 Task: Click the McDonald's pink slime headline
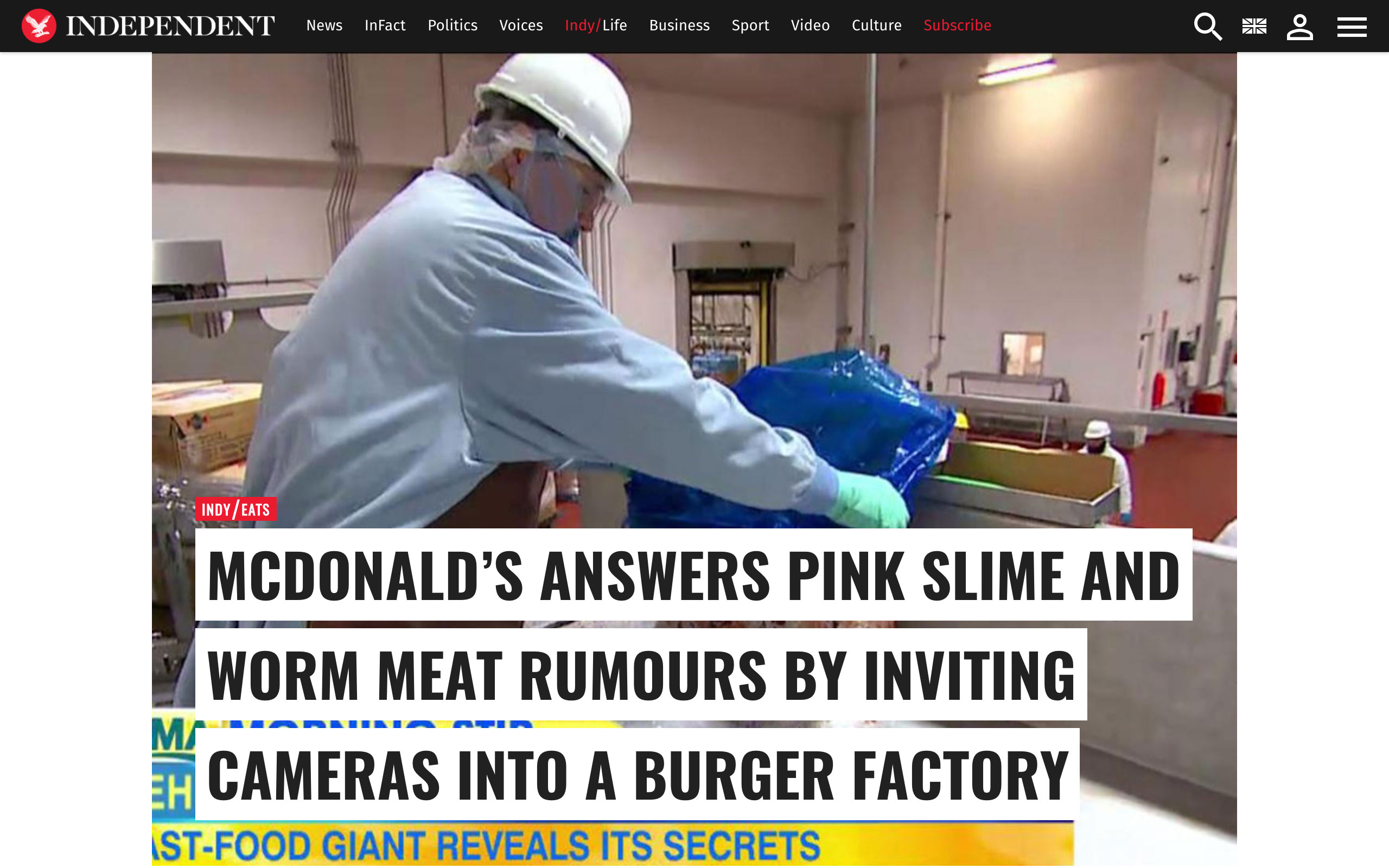point(693,674)
